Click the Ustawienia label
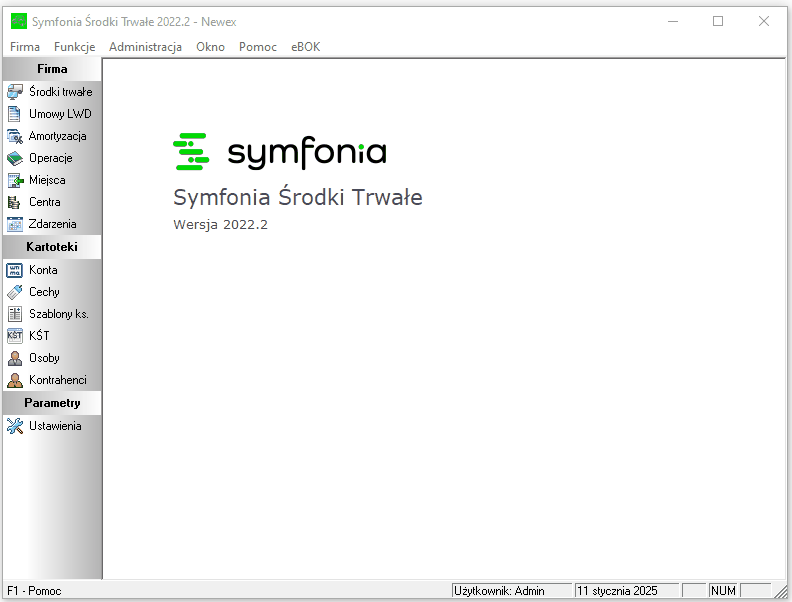Viewport: 792px width, 602px height. [x=55, y=426]
